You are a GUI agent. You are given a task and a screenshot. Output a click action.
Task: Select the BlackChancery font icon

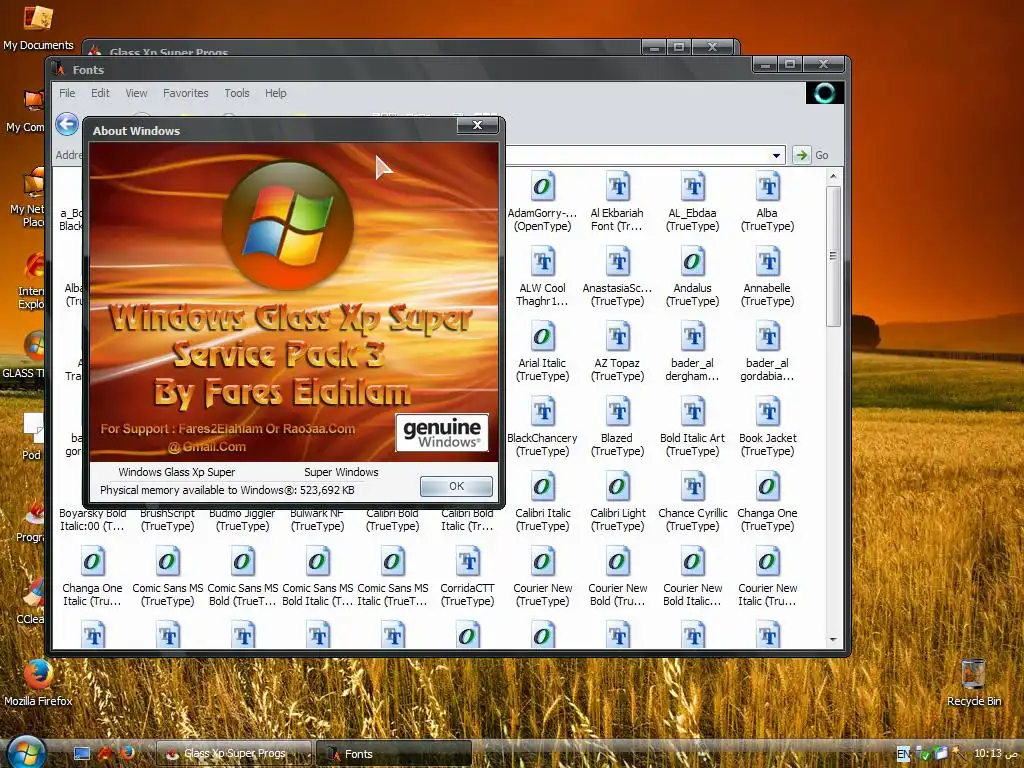542,413
